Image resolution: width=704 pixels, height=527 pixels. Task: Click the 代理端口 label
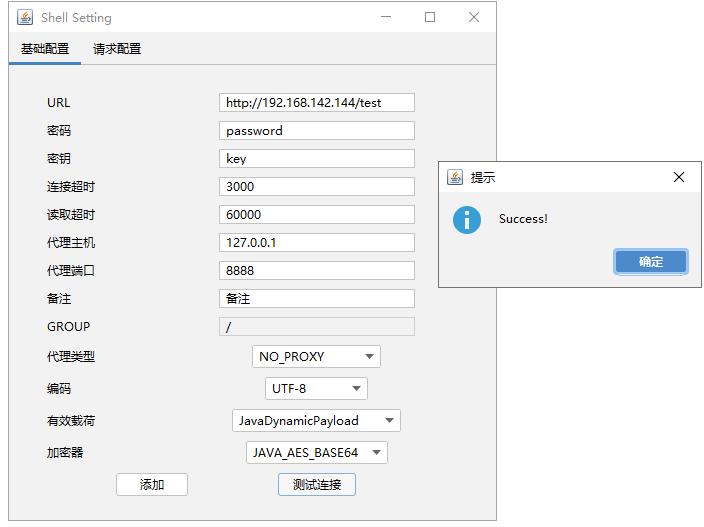point(71,271)
